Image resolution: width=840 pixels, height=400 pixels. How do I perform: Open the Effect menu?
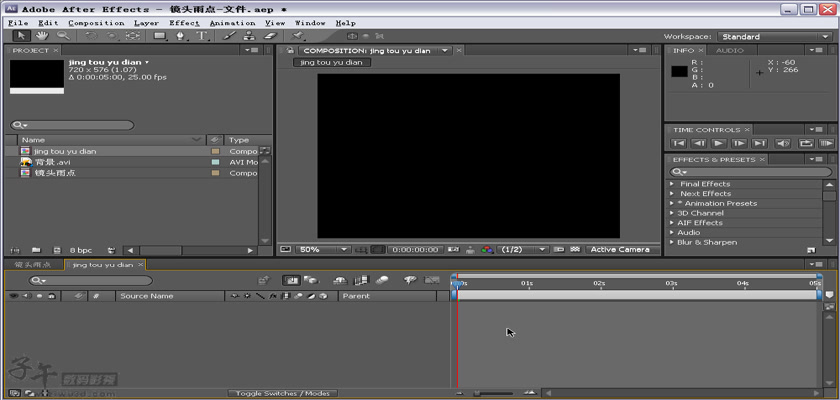[184, 23]
